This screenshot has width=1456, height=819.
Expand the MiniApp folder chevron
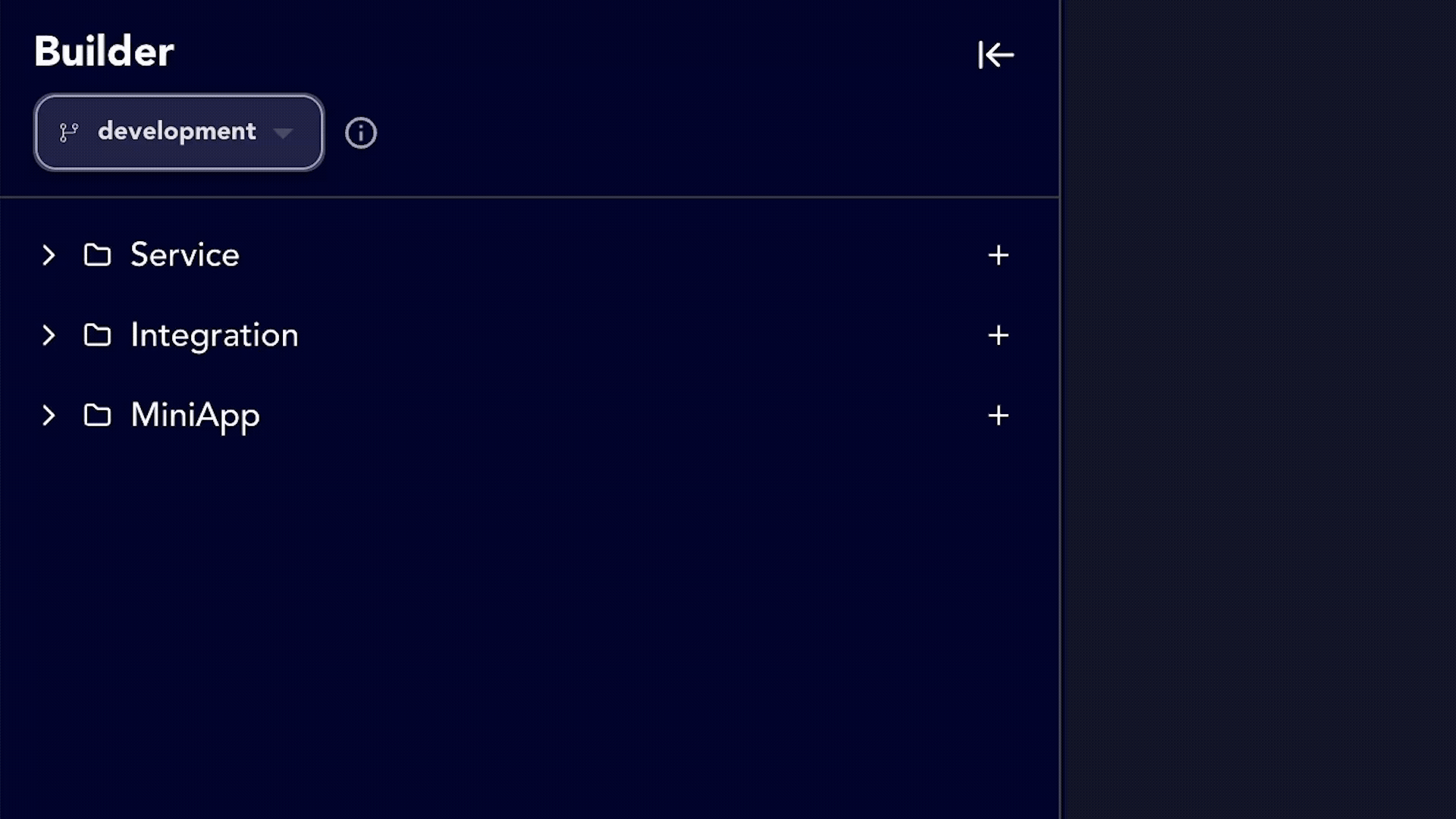pos(49,416)
